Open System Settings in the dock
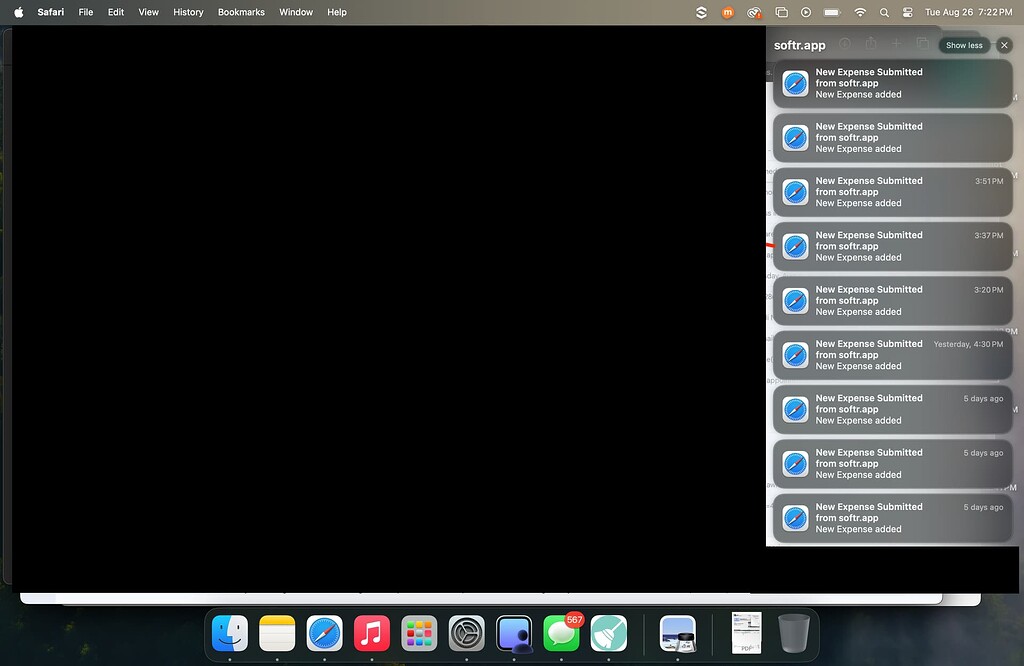The width and height of the screenshot is (1024, 666). pos(466,633)
